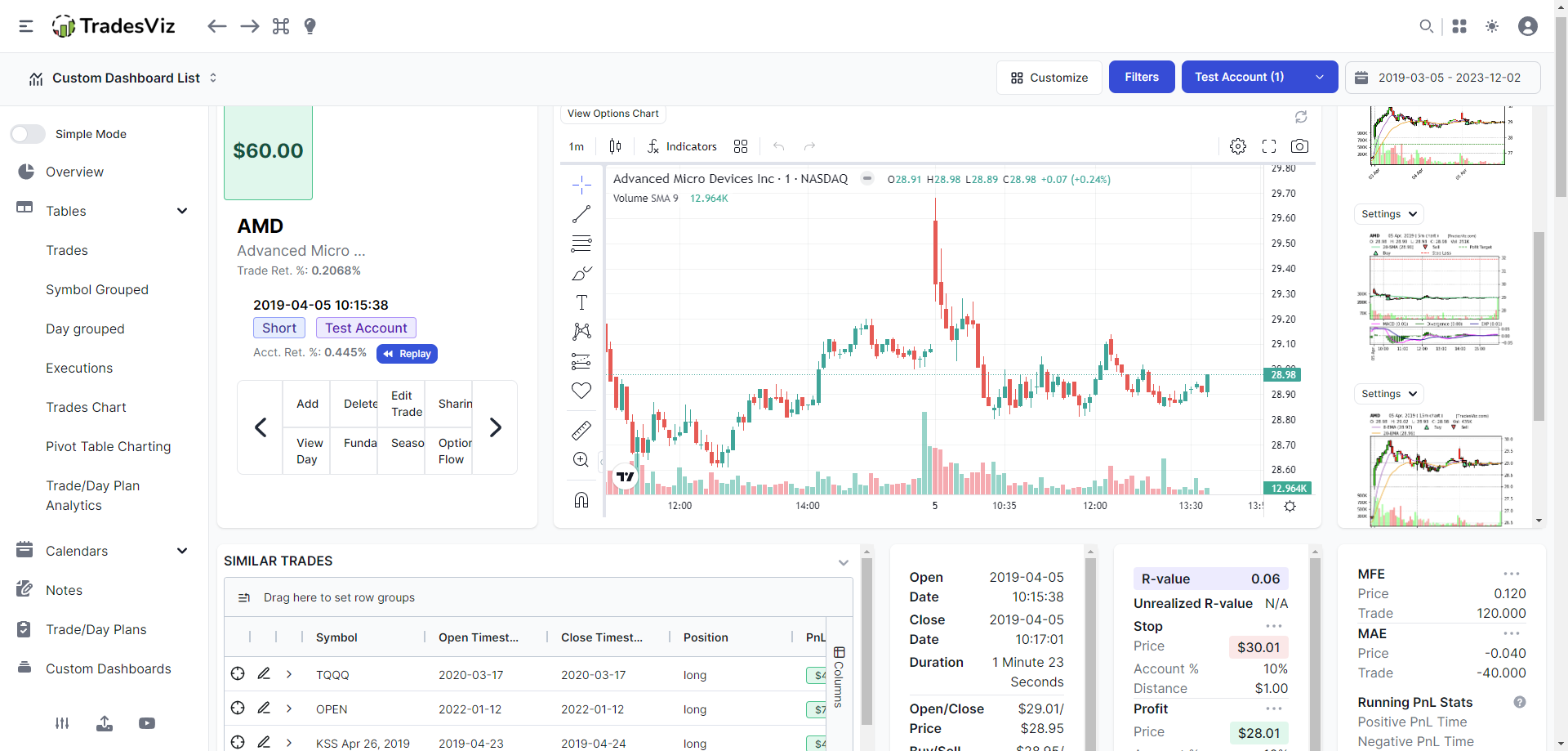Image resolution: width=1568 pixels, height=751 pixels.
Task: Open the chart axis settings gear
Action: point(1290,506)
